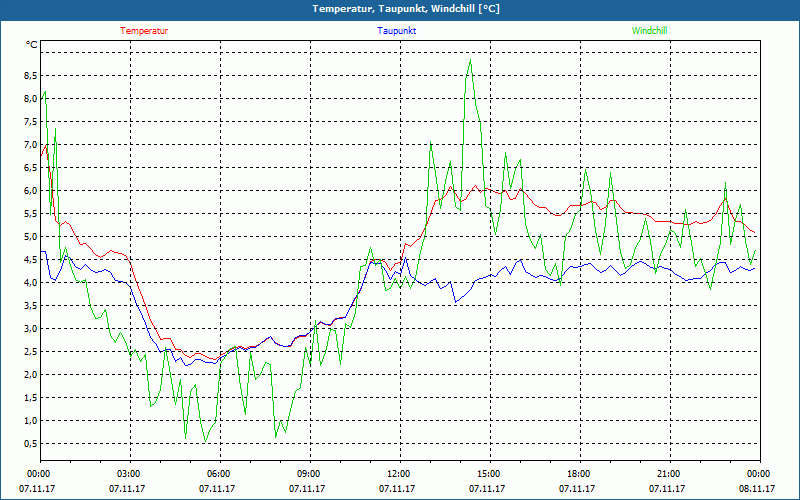Click the 8,5 y-axis value
This screenshot has width=800, height=500.
click(x=31, y=76)
